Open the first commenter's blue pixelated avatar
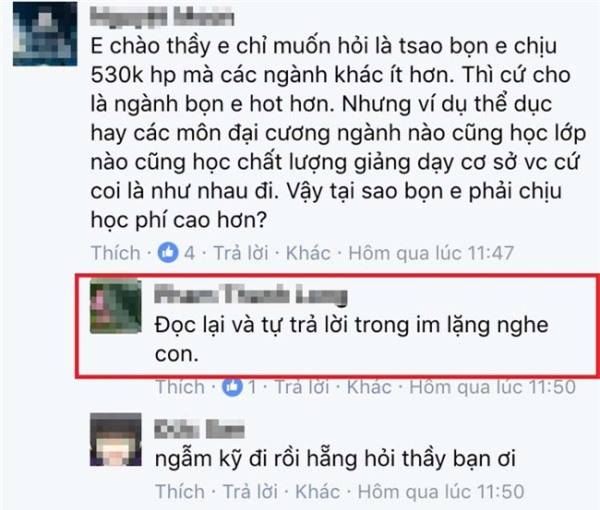Viewport: 600px width, 510px height. click(45, 34)
